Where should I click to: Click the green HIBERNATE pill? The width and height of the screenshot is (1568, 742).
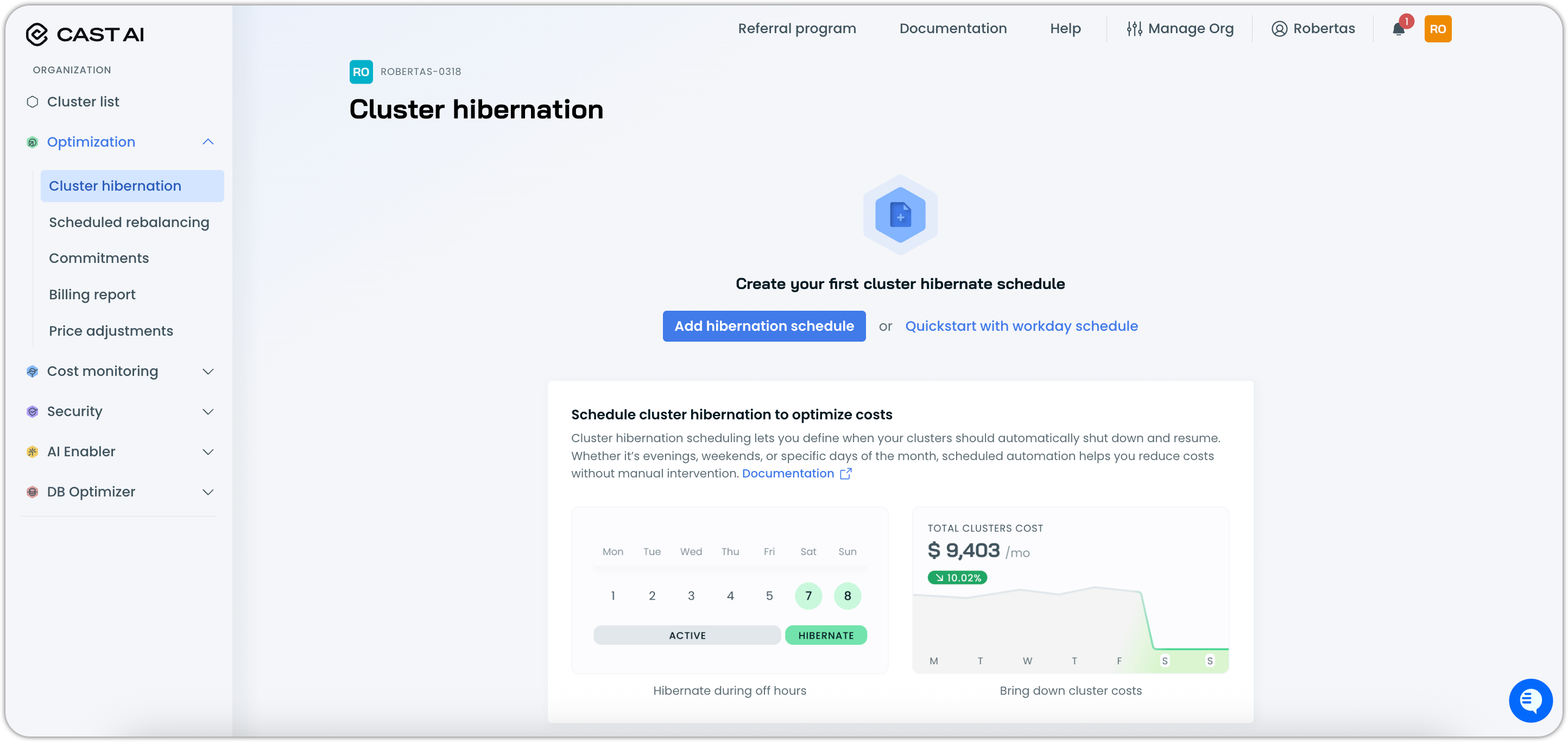point(825,636)
